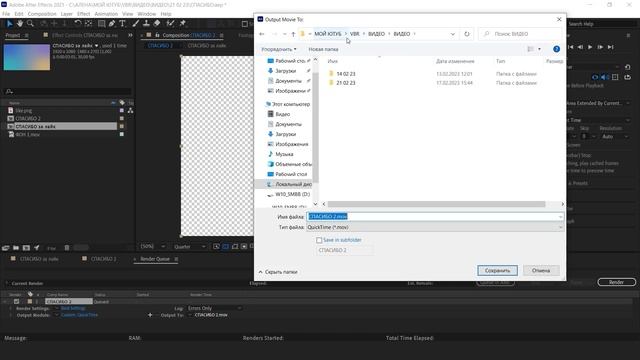Toggle overlays and layer controls in preview
The width and height of the screenshot is (640, 360).
615,77
